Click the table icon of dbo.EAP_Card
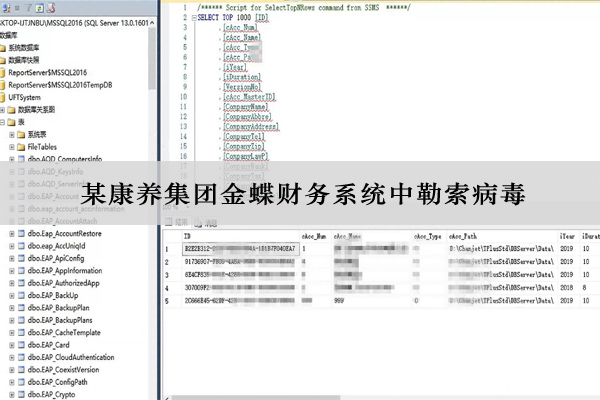 21,345
